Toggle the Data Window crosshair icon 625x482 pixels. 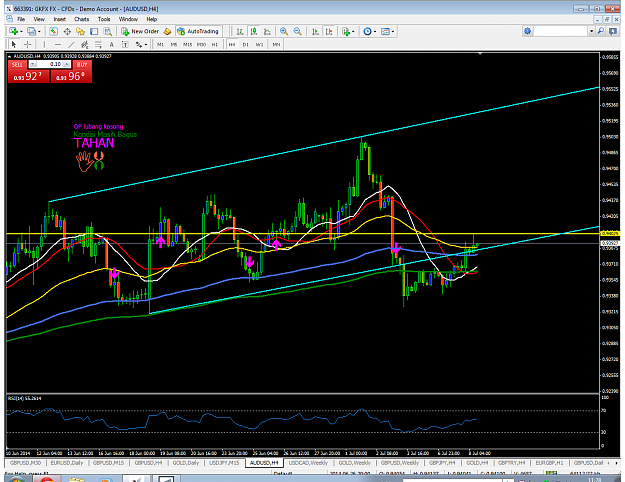click(67, 31)
